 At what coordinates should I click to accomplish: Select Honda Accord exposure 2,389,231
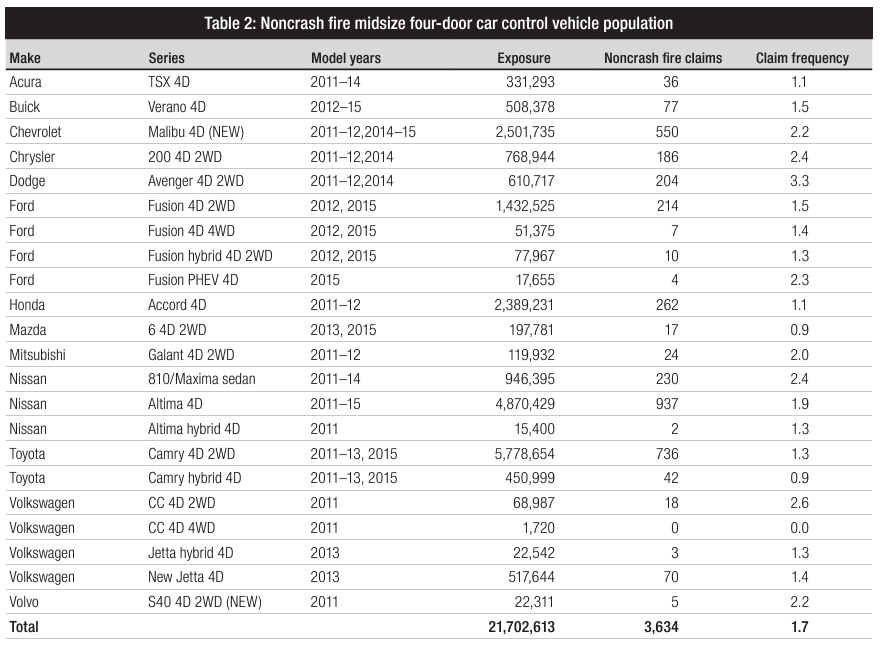(524, 305)
